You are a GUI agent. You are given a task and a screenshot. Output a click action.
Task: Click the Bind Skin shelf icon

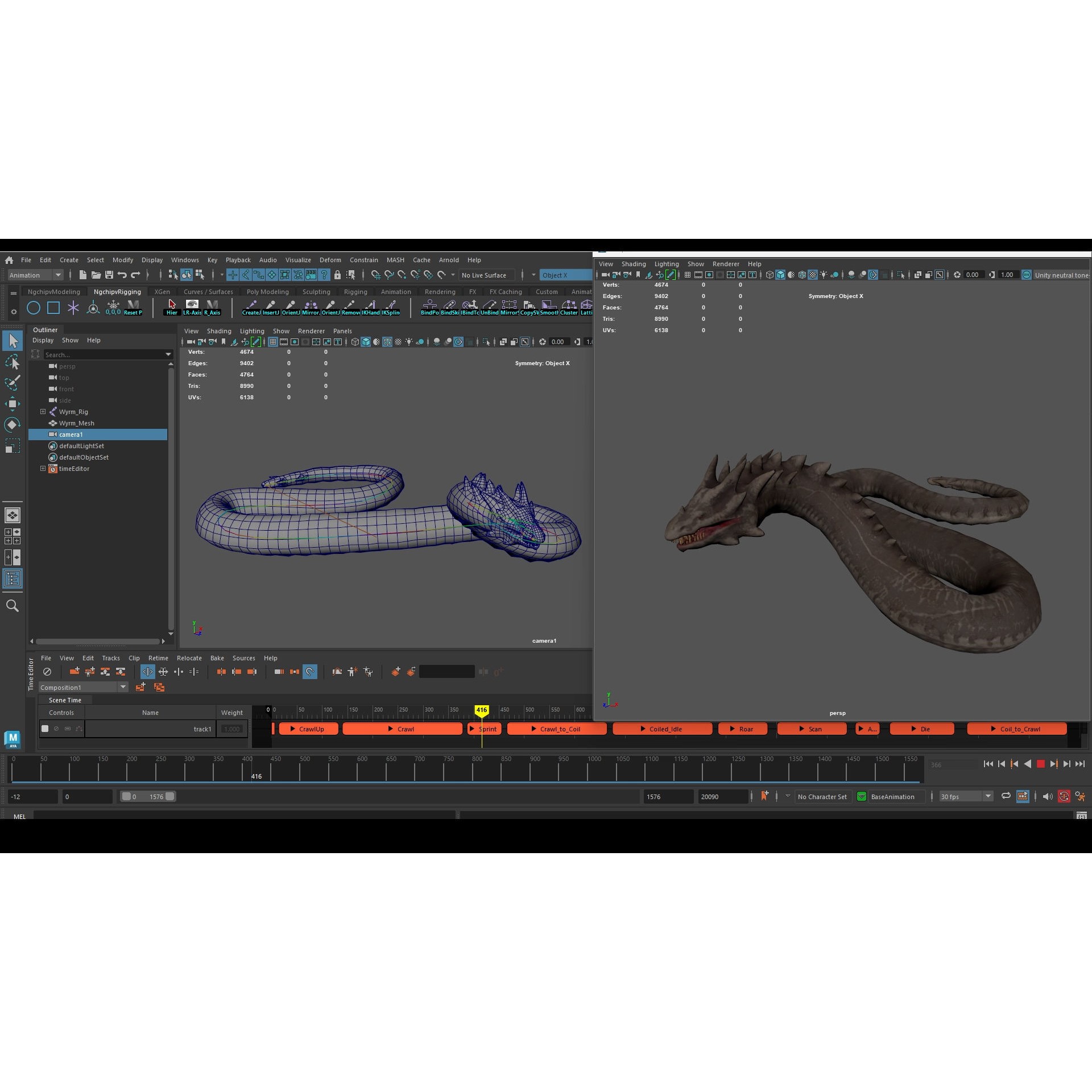[450, 307]
